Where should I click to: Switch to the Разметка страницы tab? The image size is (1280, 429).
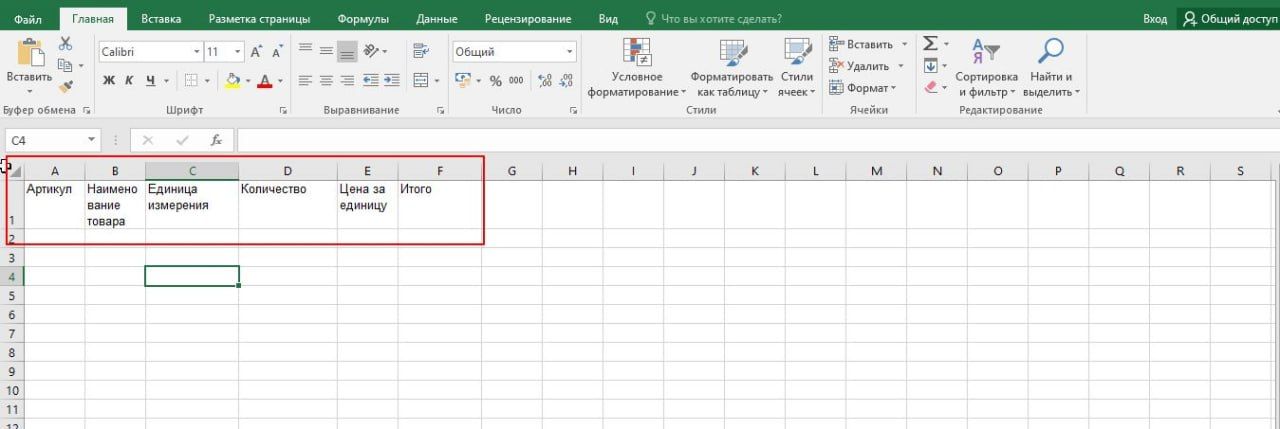(259, 18)
